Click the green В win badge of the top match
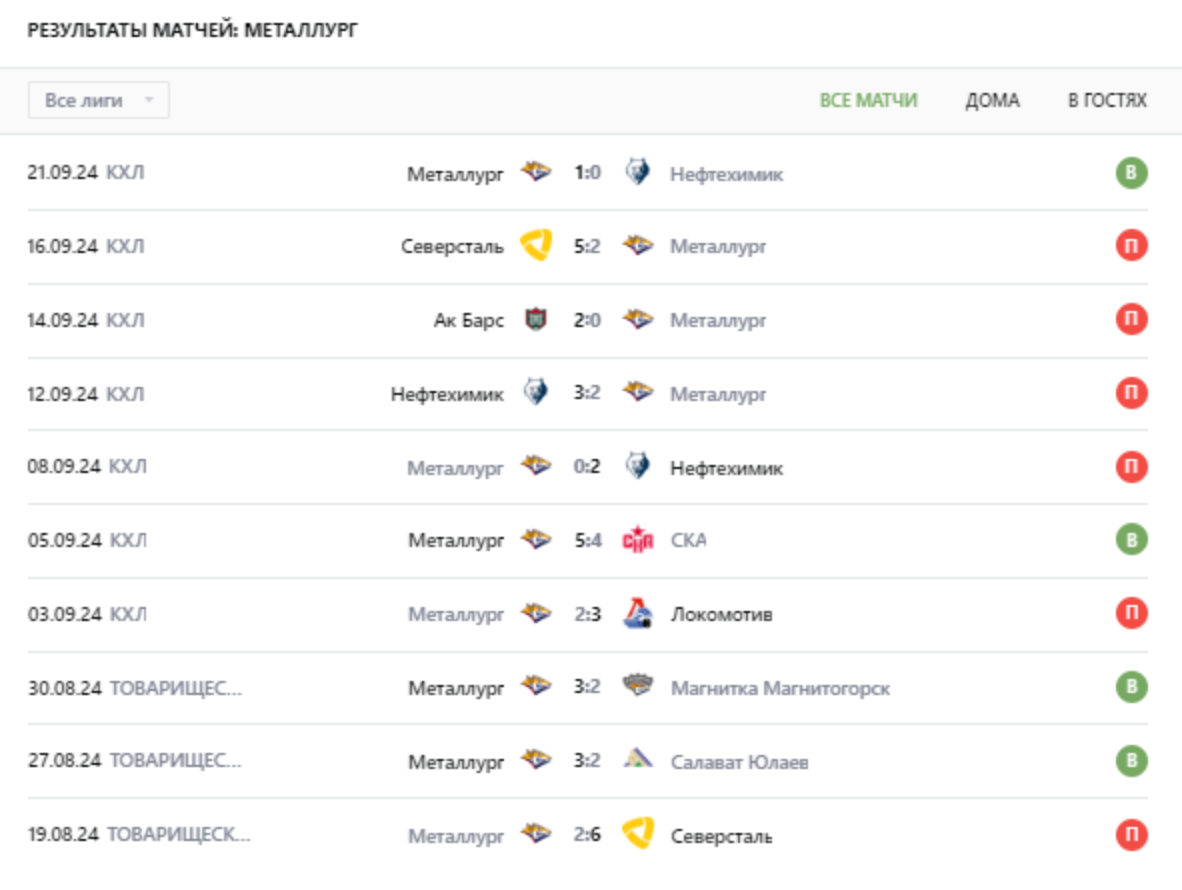1182x890 pixels. click(x=1129, y=172)
